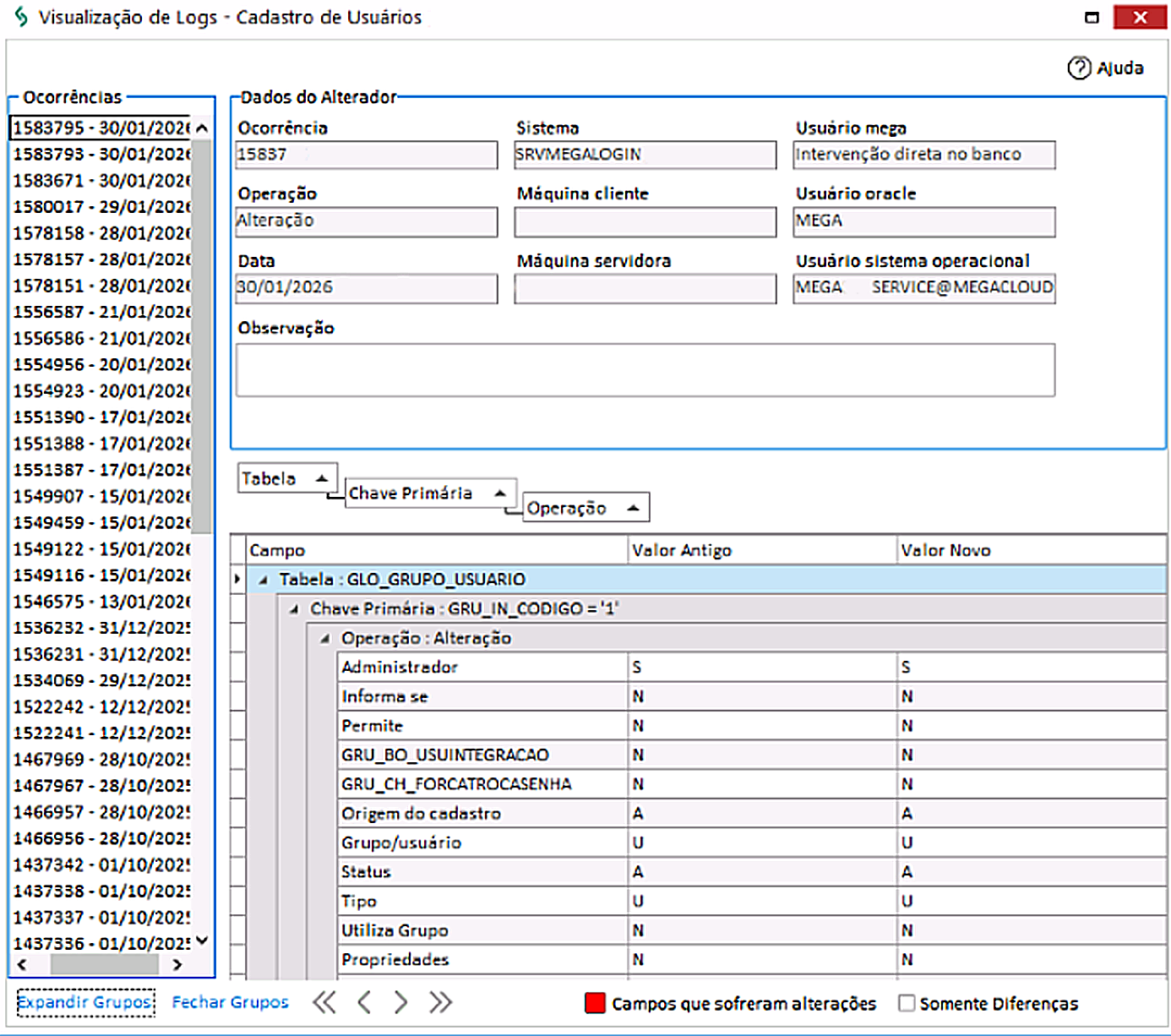Collapse the Chave Primária : GRU_IN_CODIGO group
This screenshot has width=1171, height=1036.
coord(294,609)
